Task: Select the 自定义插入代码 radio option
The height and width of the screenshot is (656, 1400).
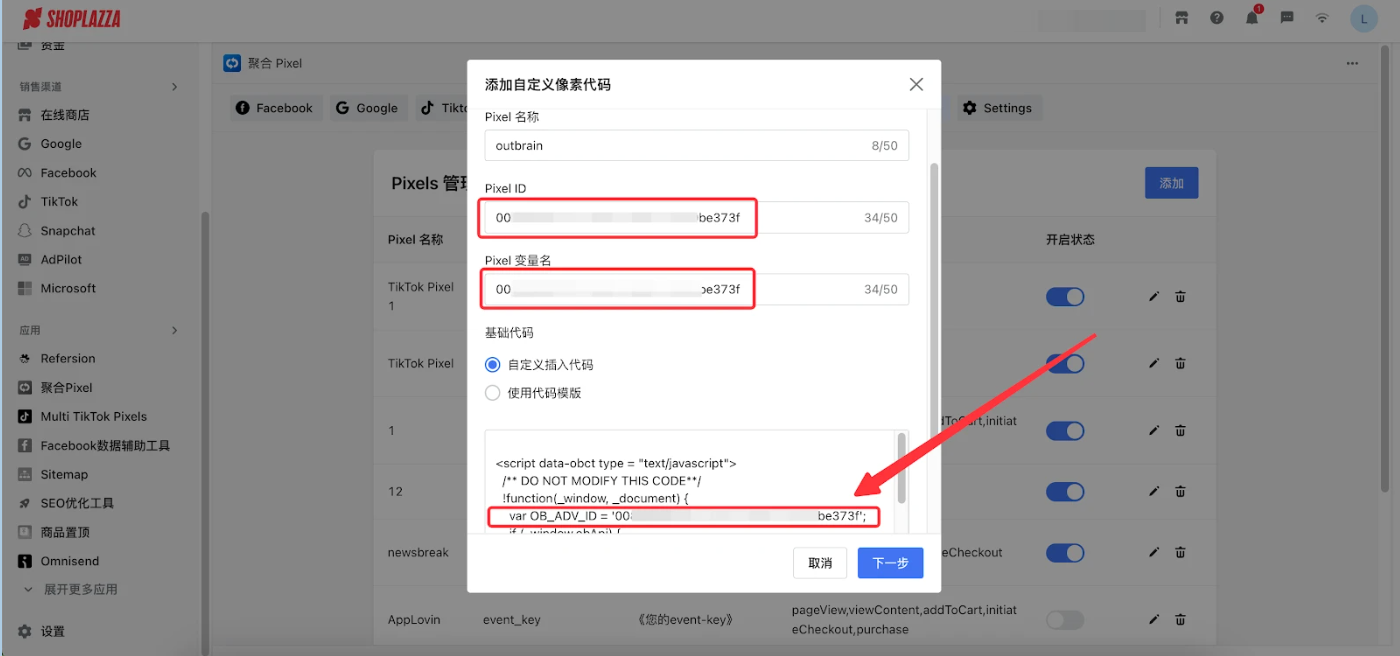Action: click(492, 365)
